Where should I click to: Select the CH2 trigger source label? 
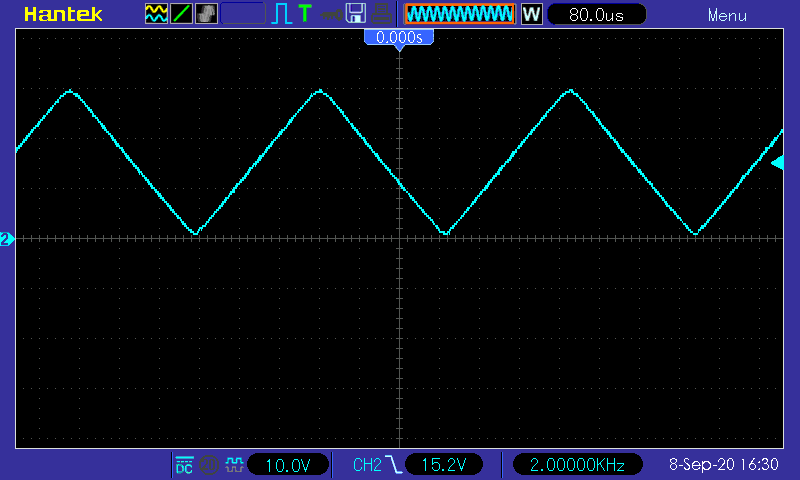(x=367, y=465)
